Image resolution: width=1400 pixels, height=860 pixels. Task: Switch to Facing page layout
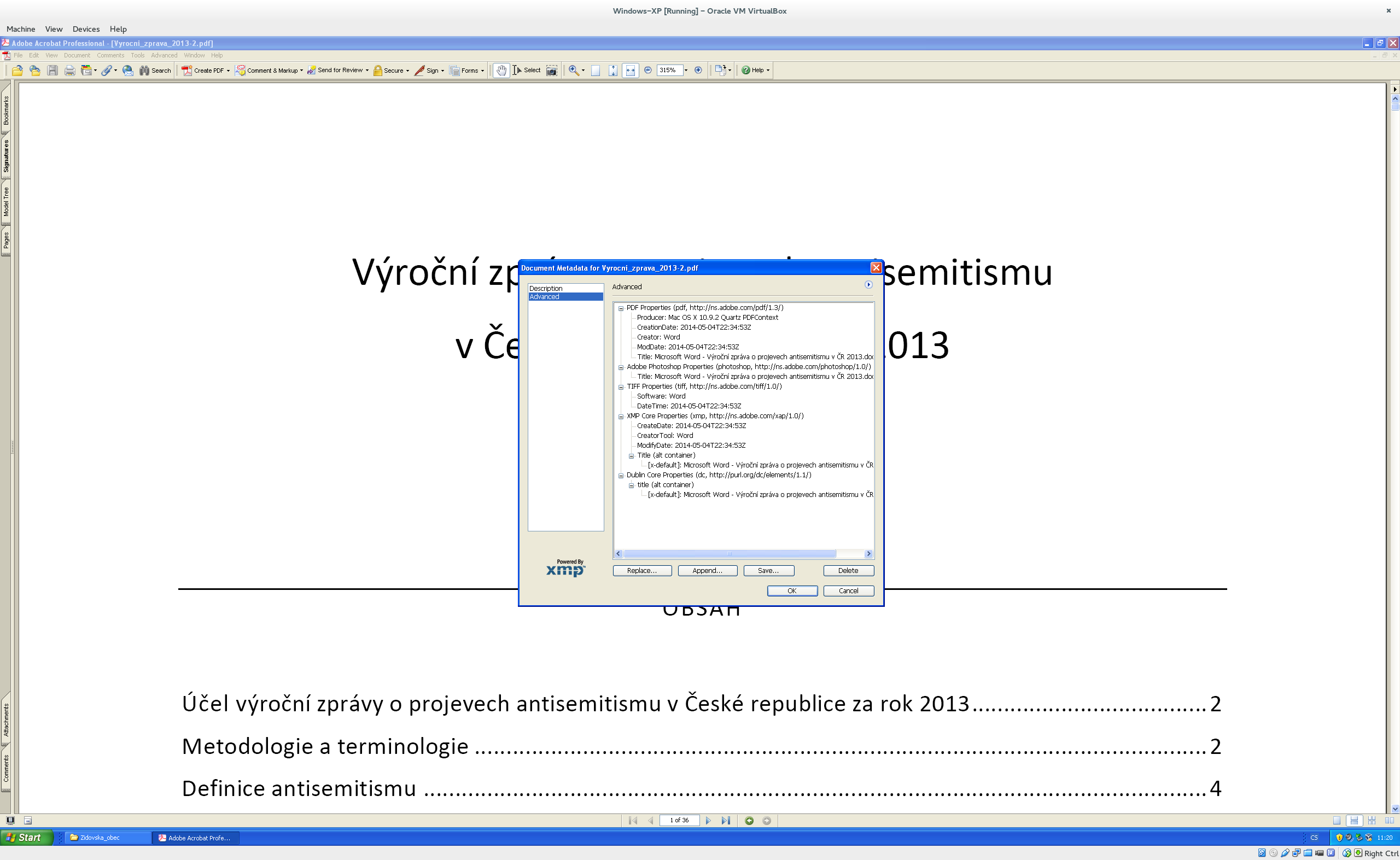[1390, 821]
